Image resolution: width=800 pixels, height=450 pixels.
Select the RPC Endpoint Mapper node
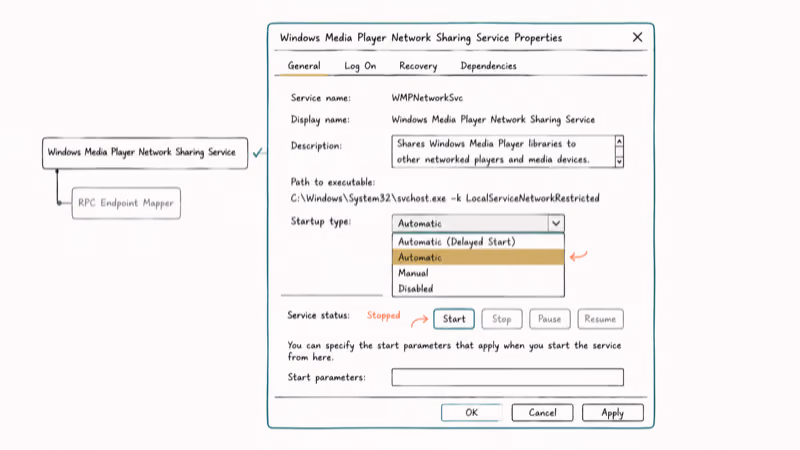(x=126, y=203)
